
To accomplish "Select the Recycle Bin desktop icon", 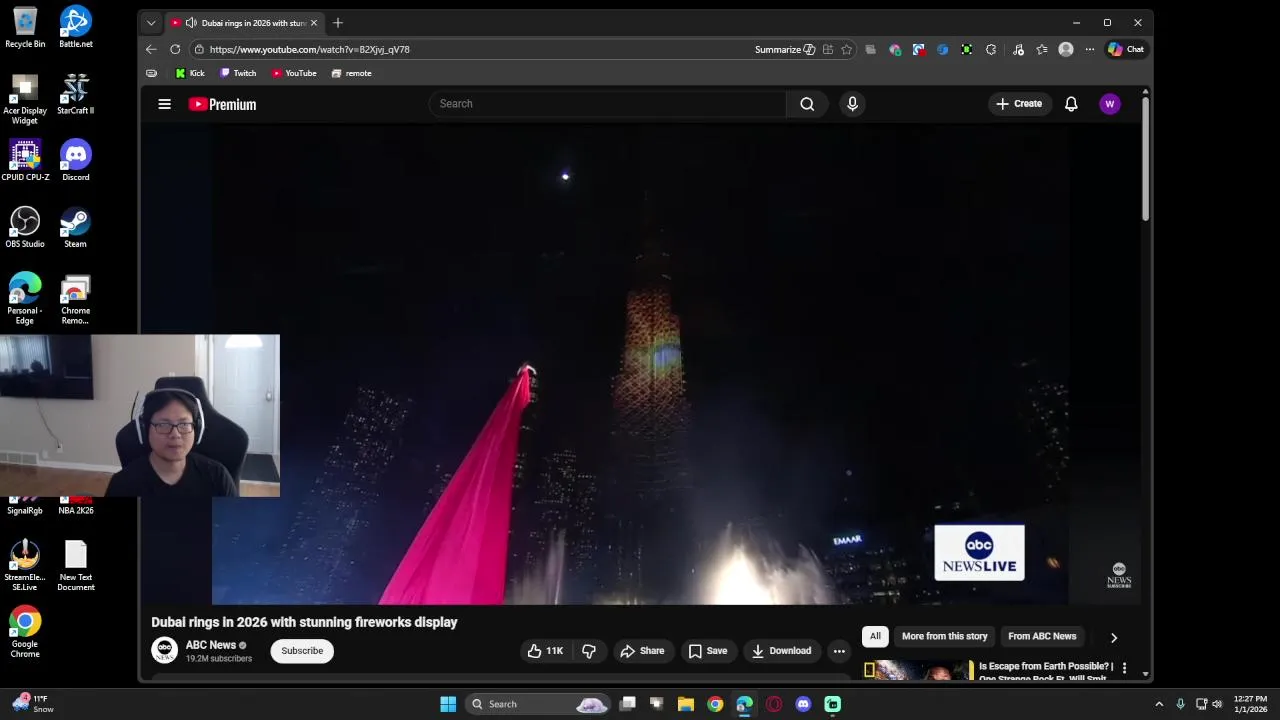I will tap(25, 27).
